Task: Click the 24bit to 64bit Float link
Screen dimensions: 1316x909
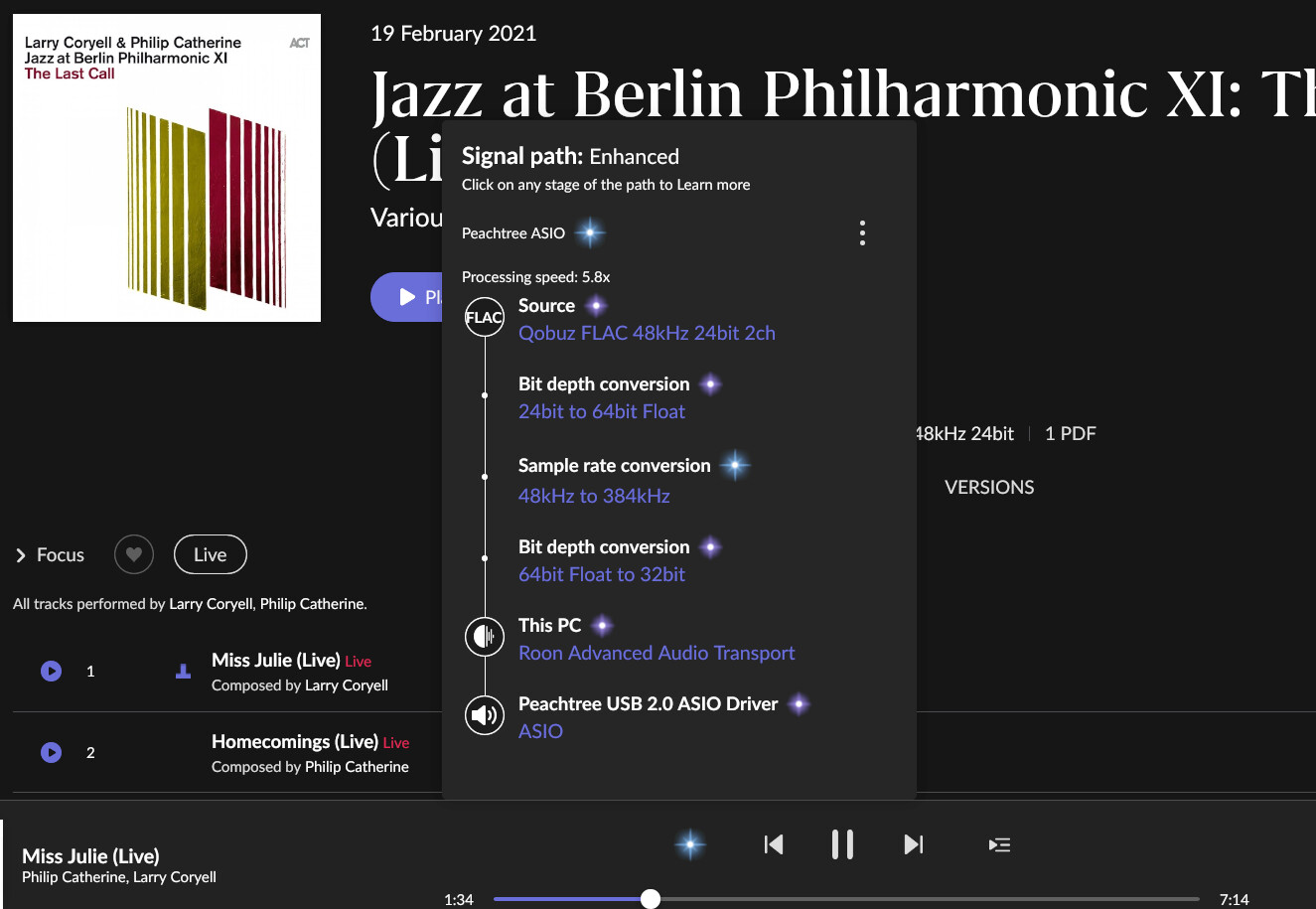Action: click(602, 412)
